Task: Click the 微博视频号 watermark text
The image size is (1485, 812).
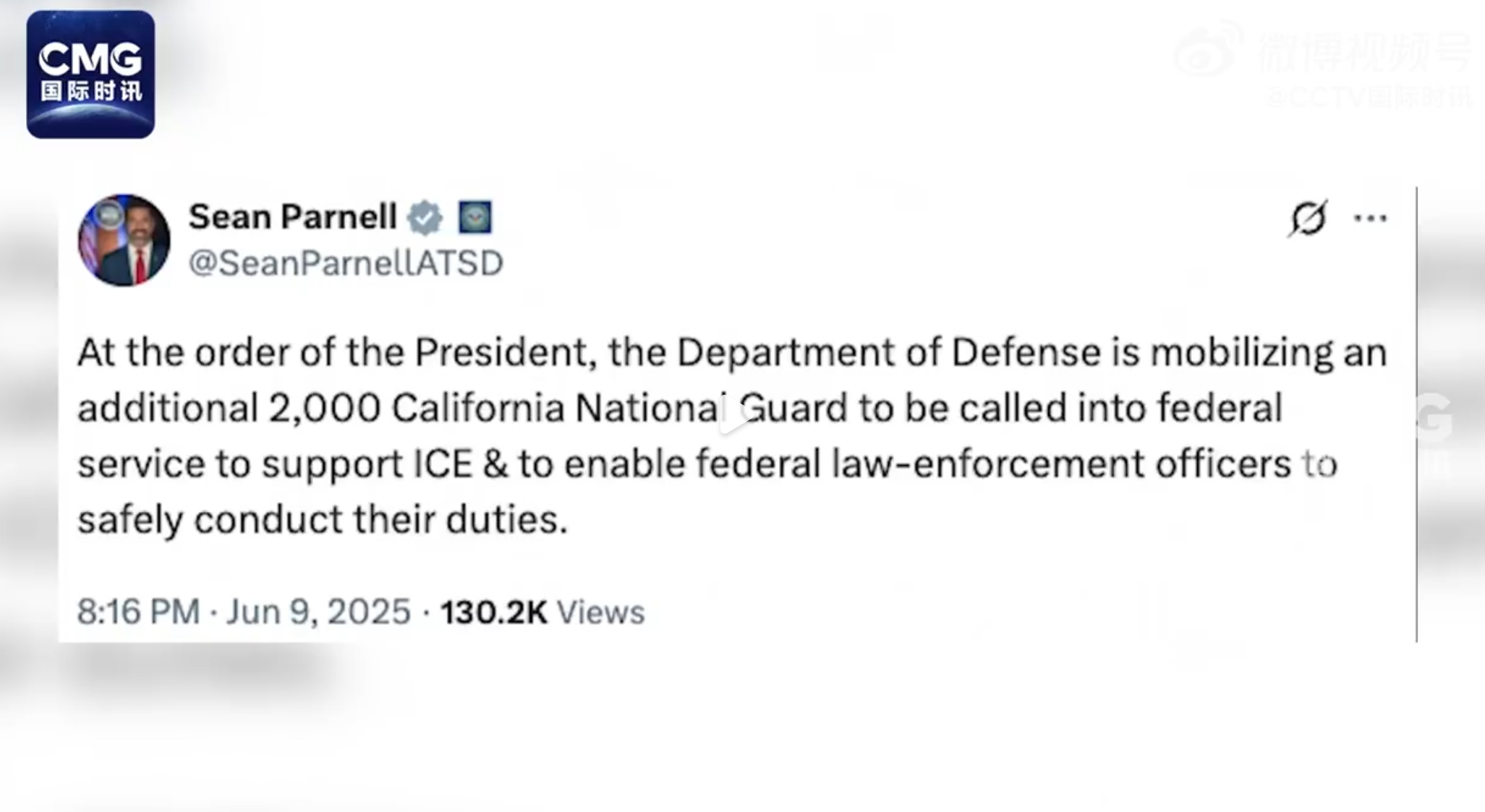Action: (x=1364, y=51)
